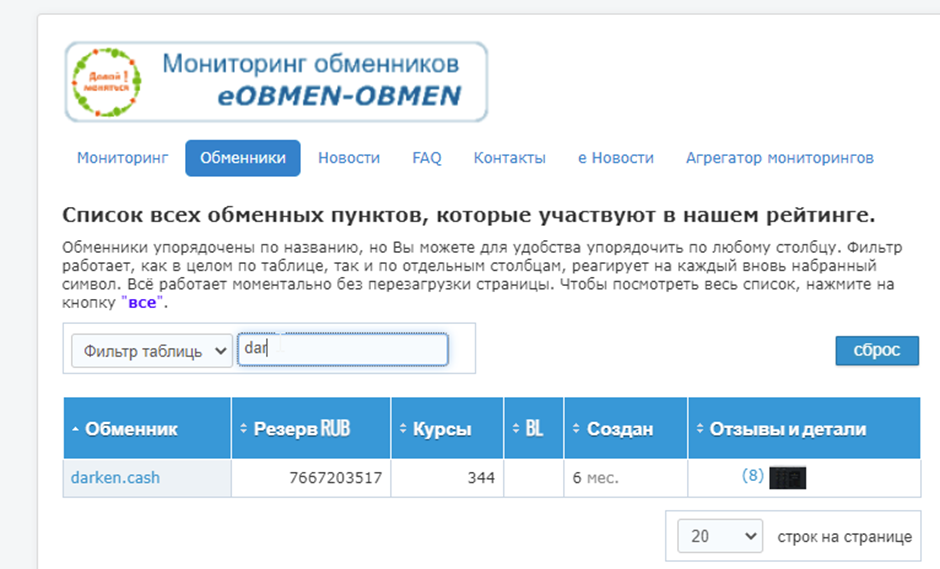The image size is (940, 569).
Task: Sort table by Резерв RUB column
Action: coord(311,428)
